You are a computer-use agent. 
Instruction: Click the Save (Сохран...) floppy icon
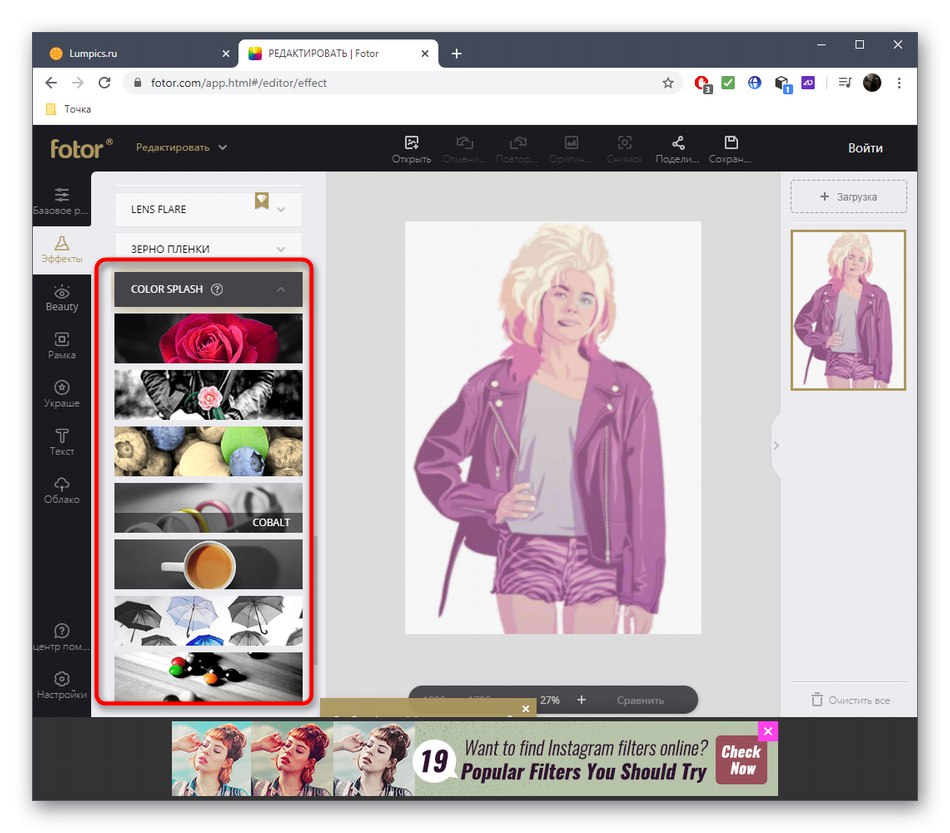click(730, 148)
